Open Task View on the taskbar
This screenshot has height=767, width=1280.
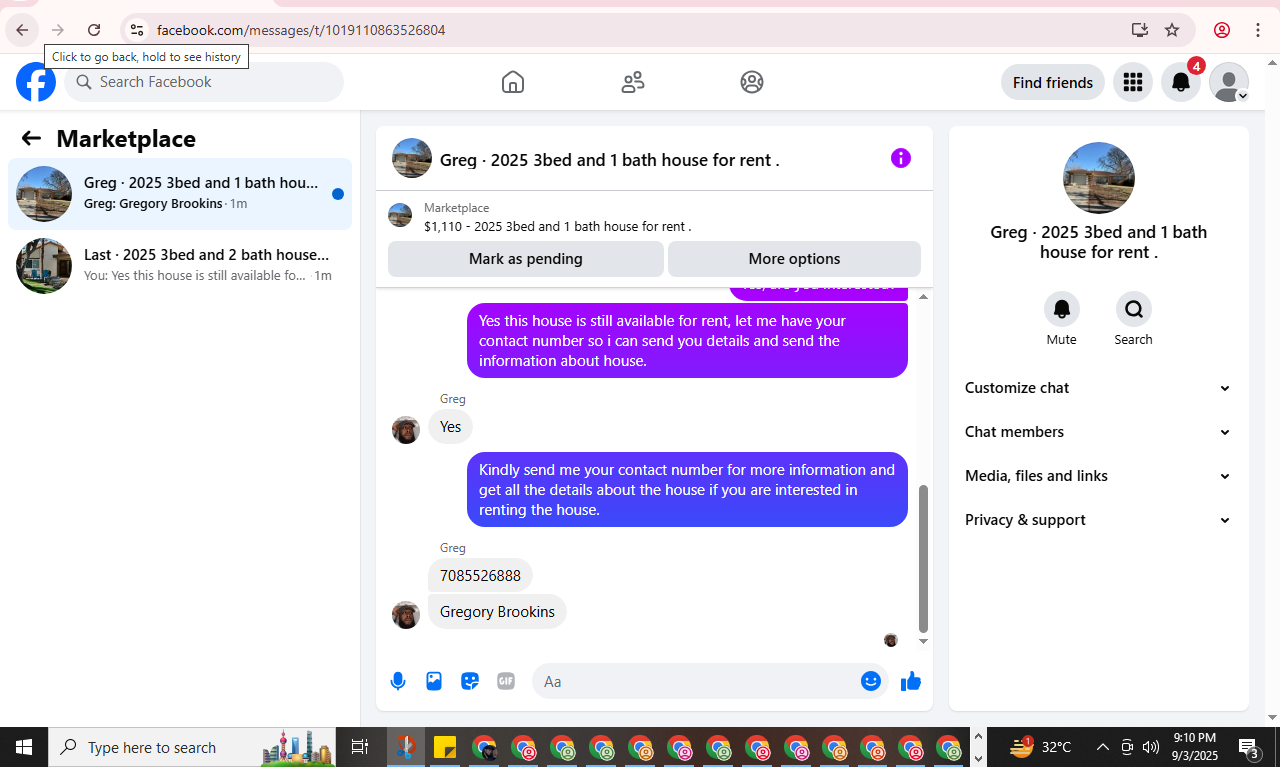(x=360, y=747)
